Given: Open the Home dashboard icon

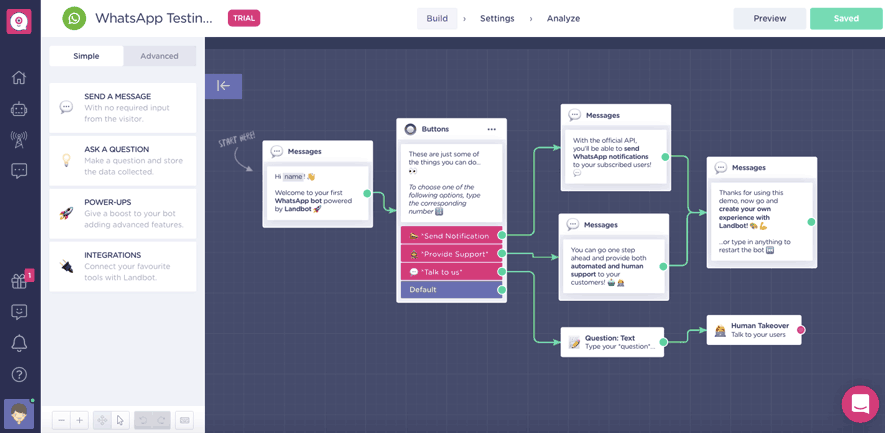Looking at the screenshot, I should tap(19, 77).
